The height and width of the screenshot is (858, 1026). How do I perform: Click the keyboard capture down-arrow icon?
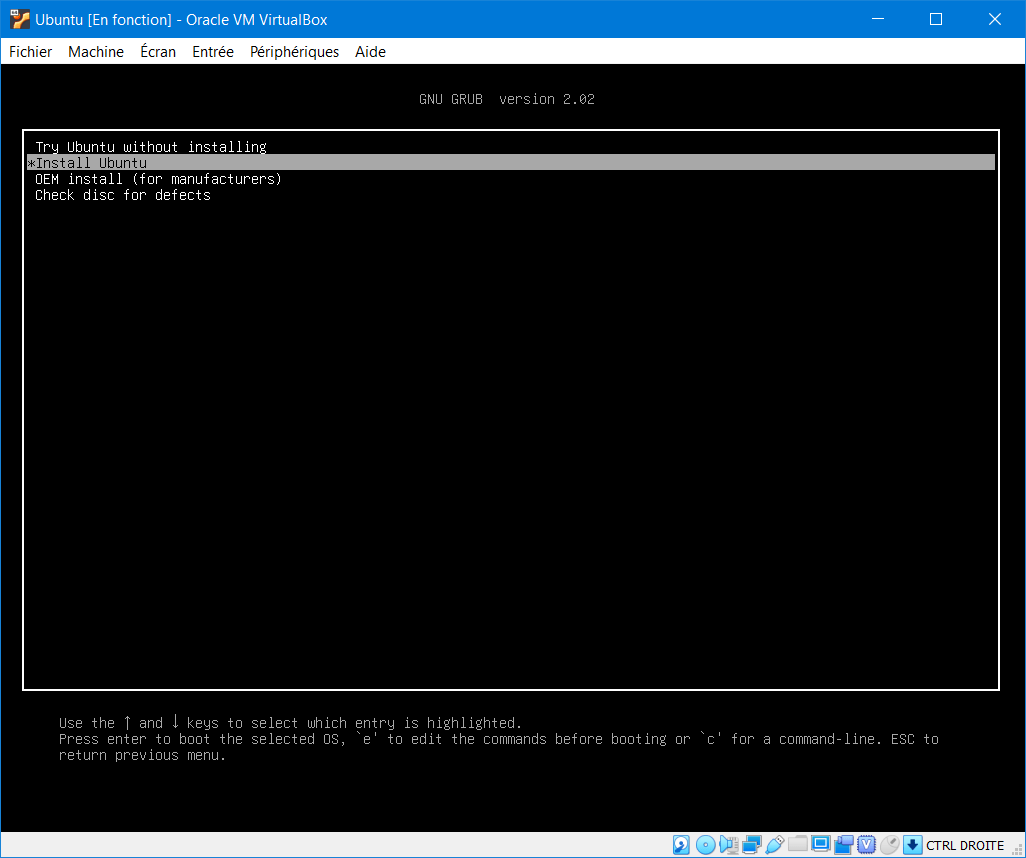(912, 845)
